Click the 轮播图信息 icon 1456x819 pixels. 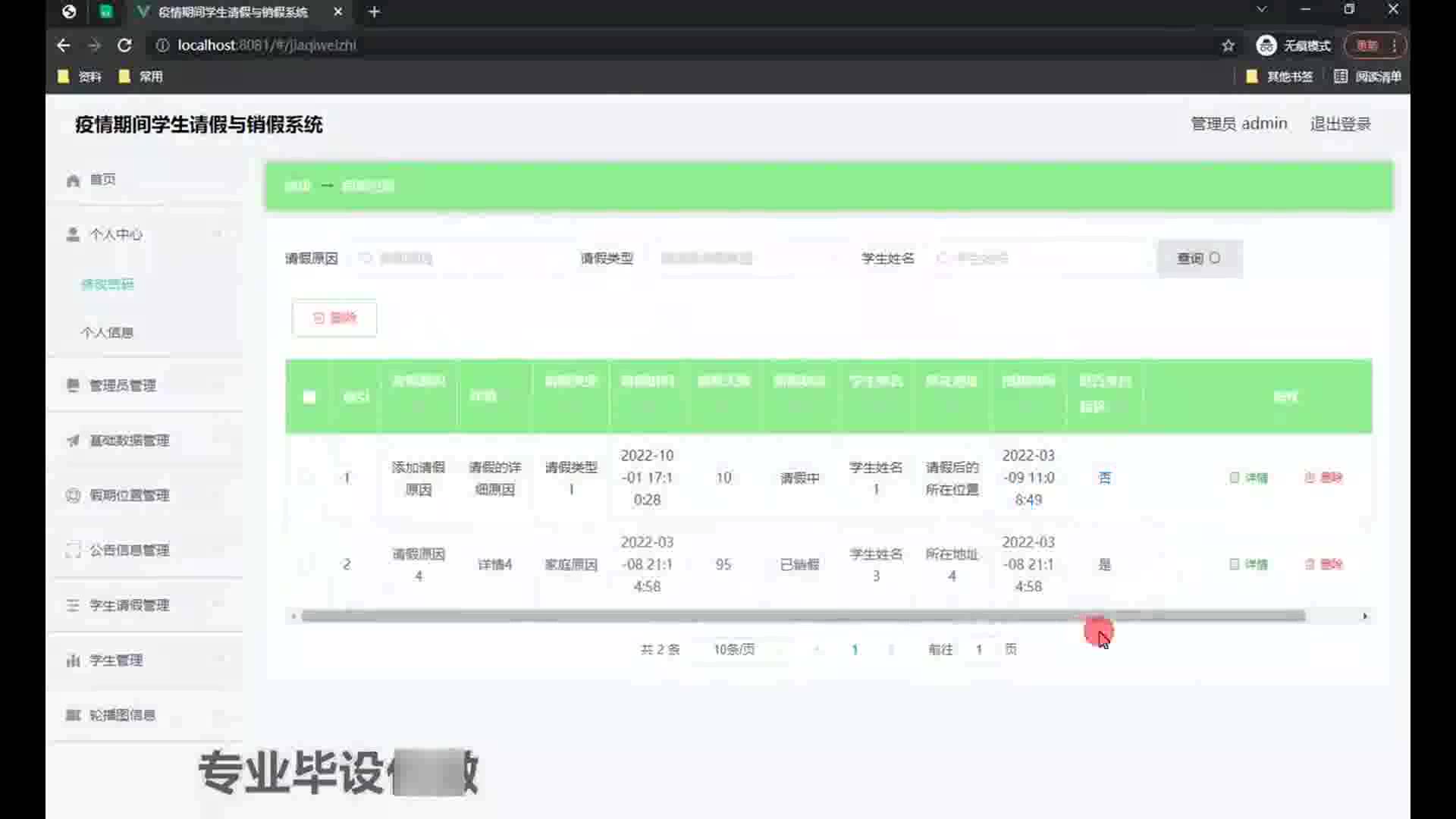point(73,714)
